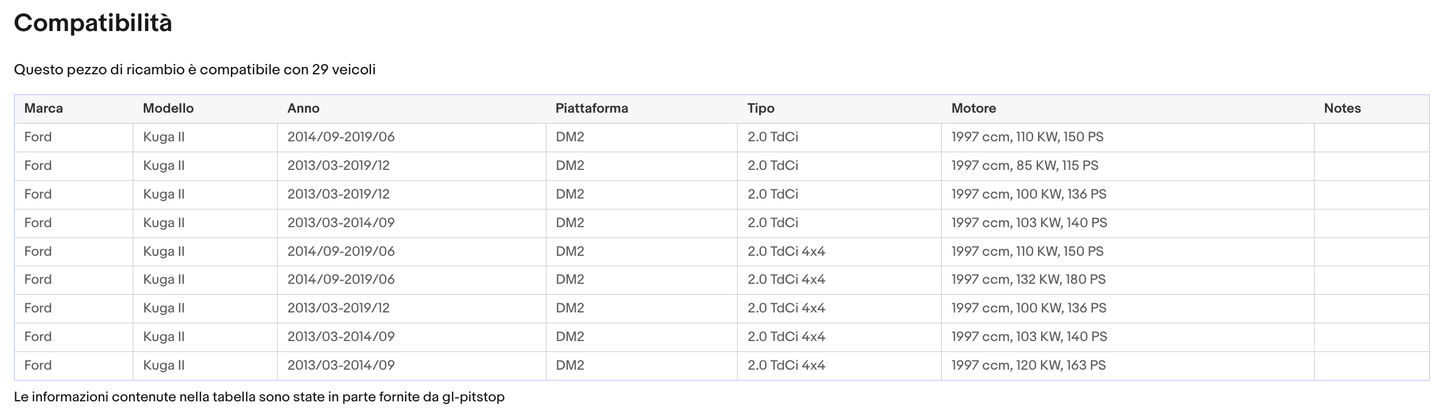
Task: Select the first row's Ford cell
Action: pyautogui.click(x=38, y=136)
